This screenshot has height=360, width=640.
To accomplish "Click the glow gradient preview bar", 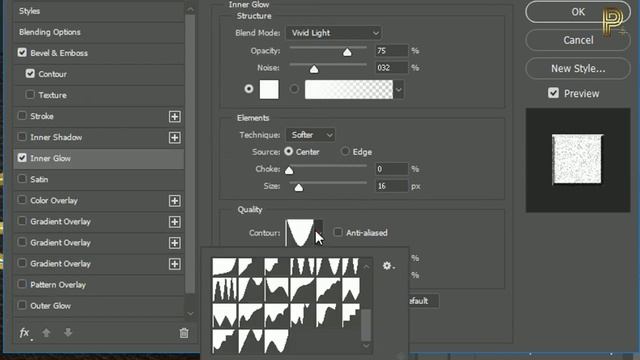I will pos(349,89).
